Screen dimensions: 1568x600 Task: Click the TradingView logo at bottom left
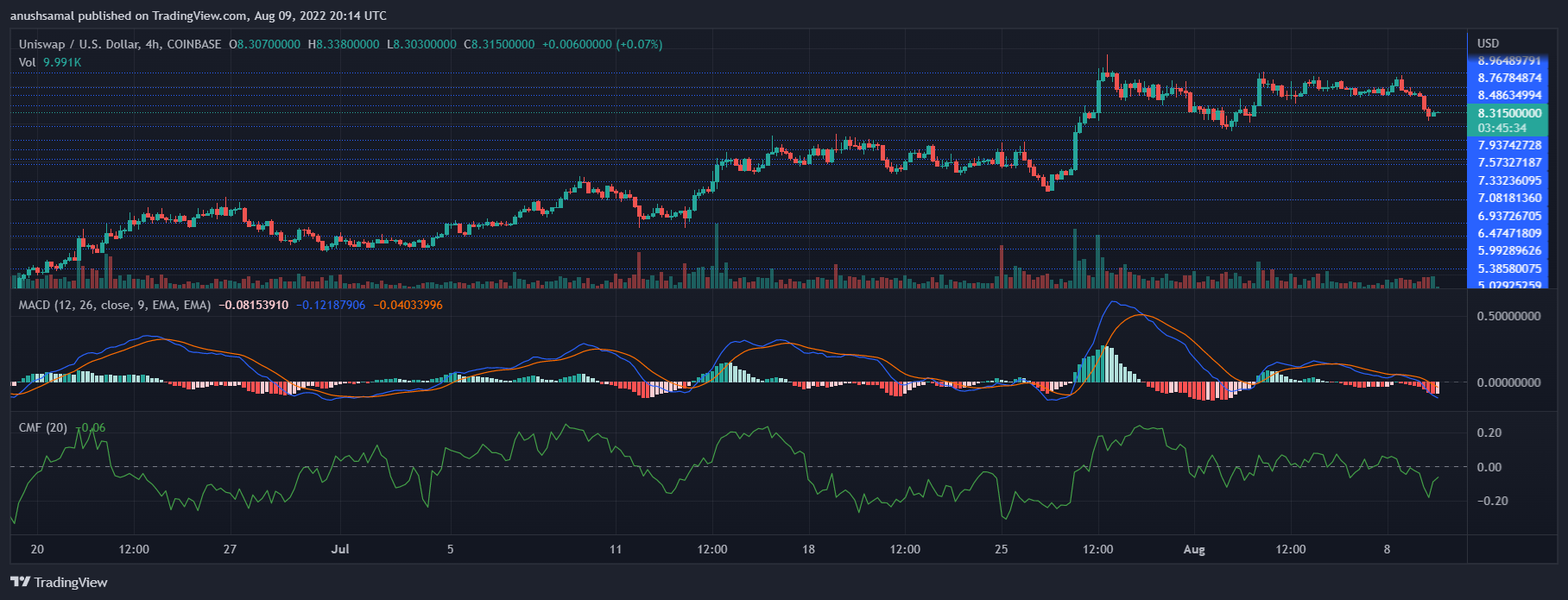(59, 582)
